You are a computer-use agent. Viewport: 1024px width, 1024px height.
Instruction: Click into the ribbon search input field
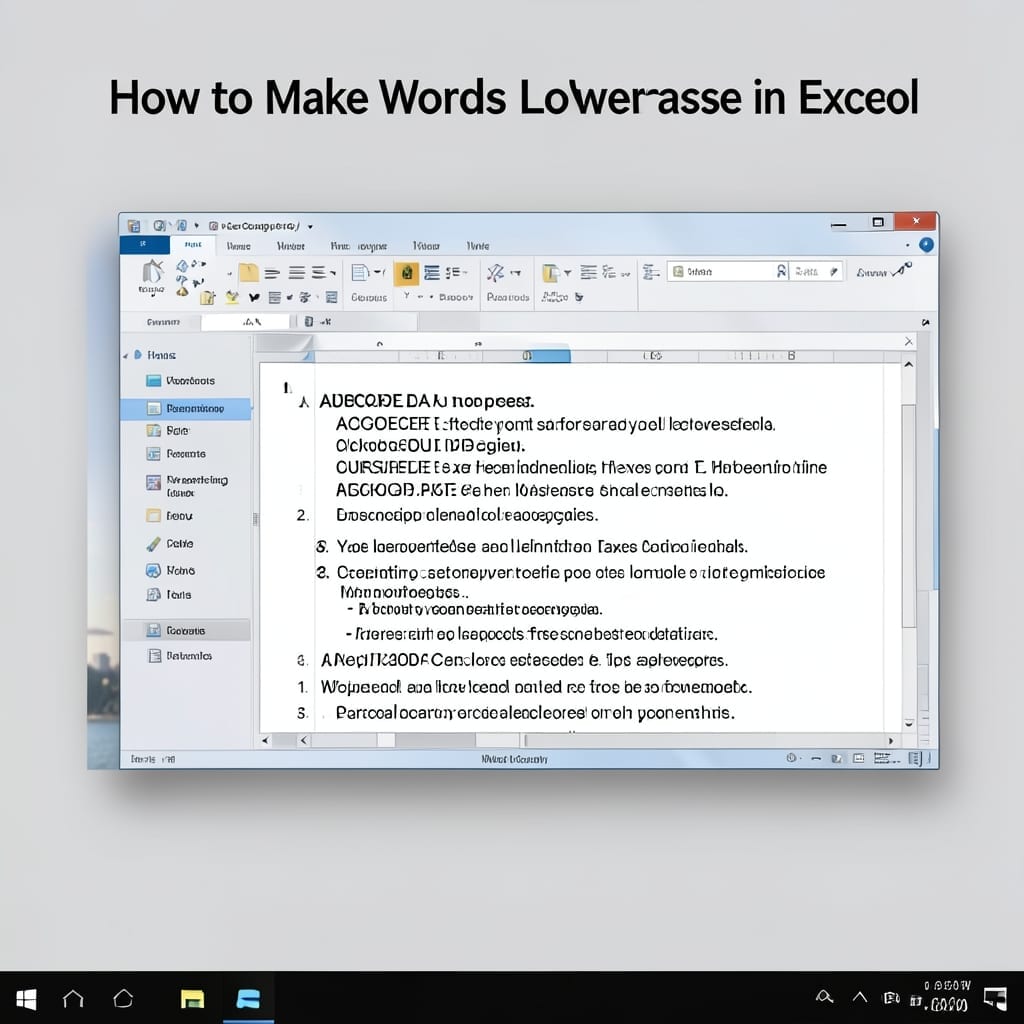pos(728,271)
